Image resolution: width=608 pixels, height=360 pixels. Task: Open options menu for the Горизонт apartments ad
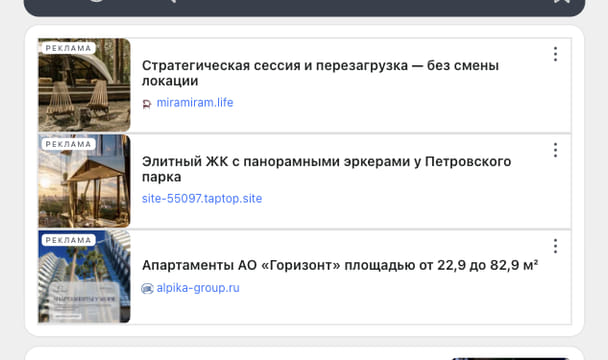pyautogui.click(x=555, y=246)
